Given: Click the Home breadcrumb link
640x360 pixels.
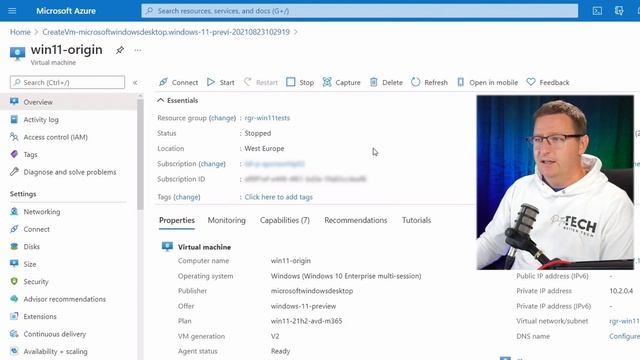Looking at the screenshot, I should pyautogui.click(x=20, y=32).
